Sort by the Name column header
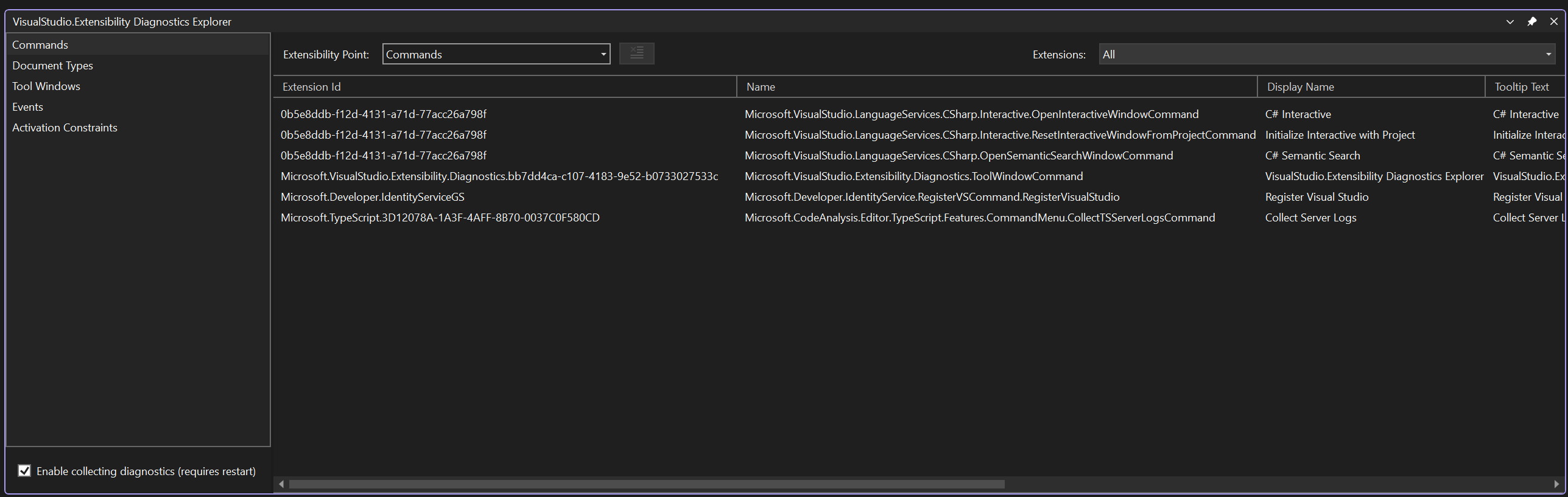Screen dimensions: 1568x497 [x=997, y=86]
